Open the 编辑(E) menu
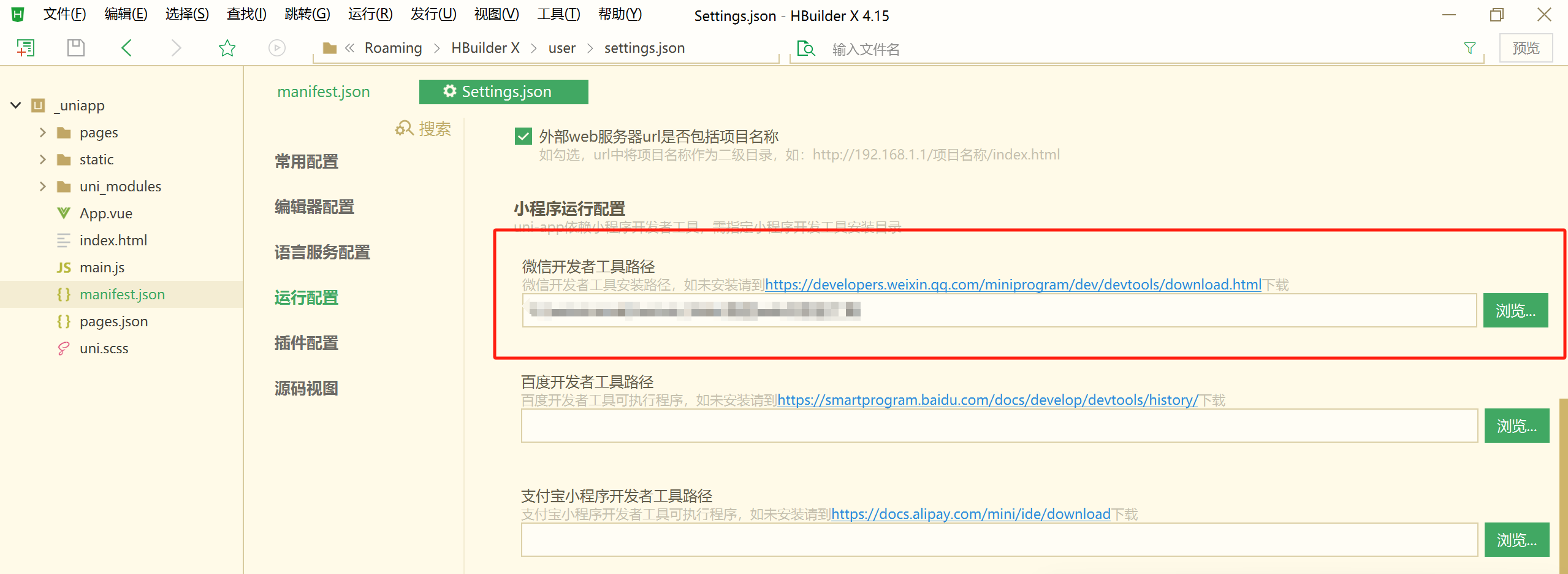The image size is (1568, 574). click(x=126, y=14)
